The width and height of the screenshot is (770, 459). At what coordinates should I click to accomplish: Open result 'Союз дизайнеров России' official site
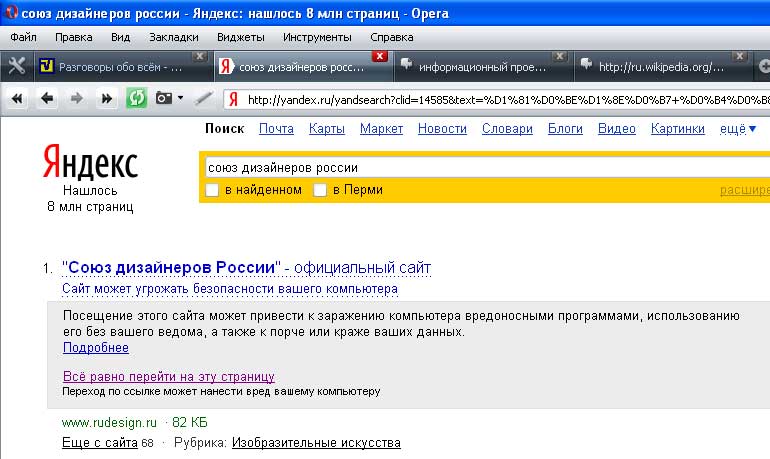247,268
